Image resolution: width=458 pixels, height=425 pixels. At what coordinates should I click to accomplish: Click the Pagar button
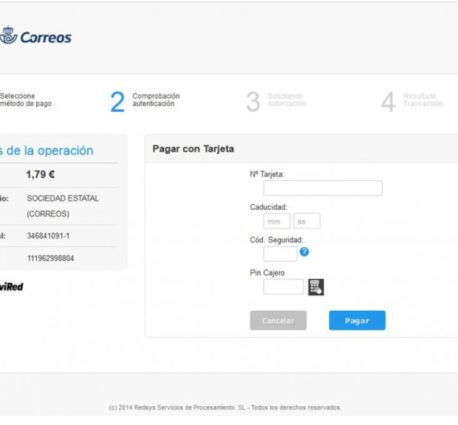pos(357,320)
